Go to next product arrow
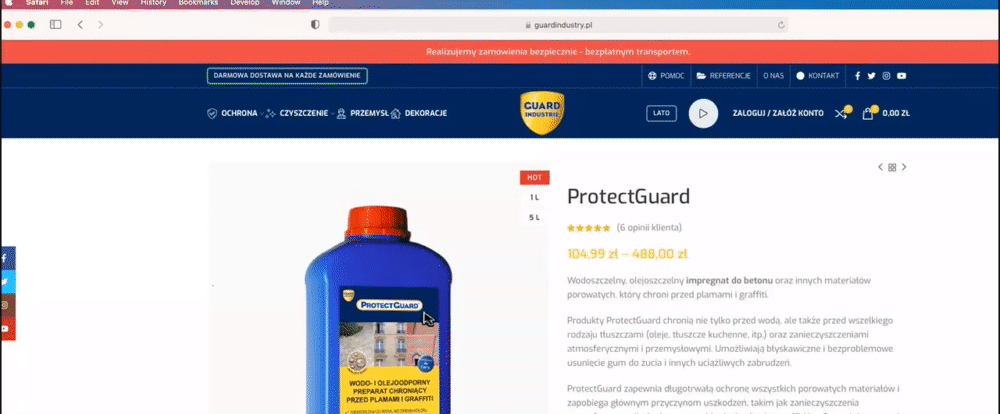 coord(904,167)
